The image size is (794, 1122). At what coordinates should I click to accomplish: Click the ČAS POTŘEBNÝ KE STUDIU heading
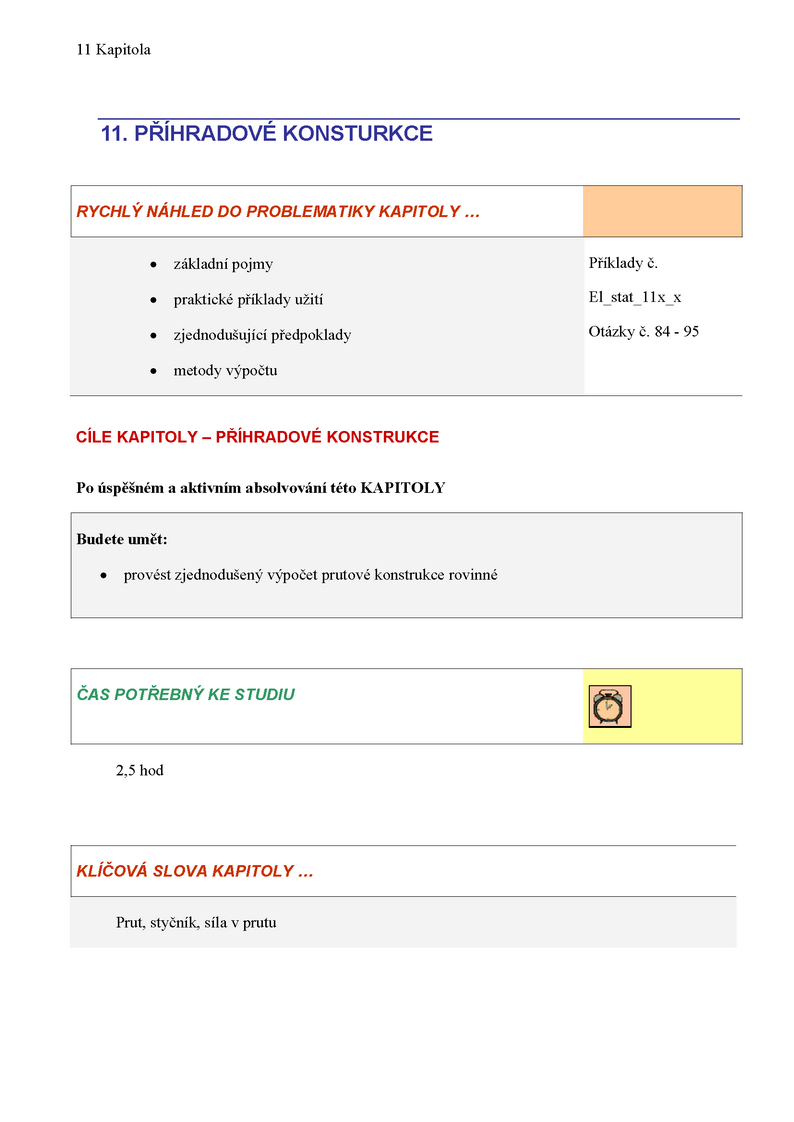[186, 695]
